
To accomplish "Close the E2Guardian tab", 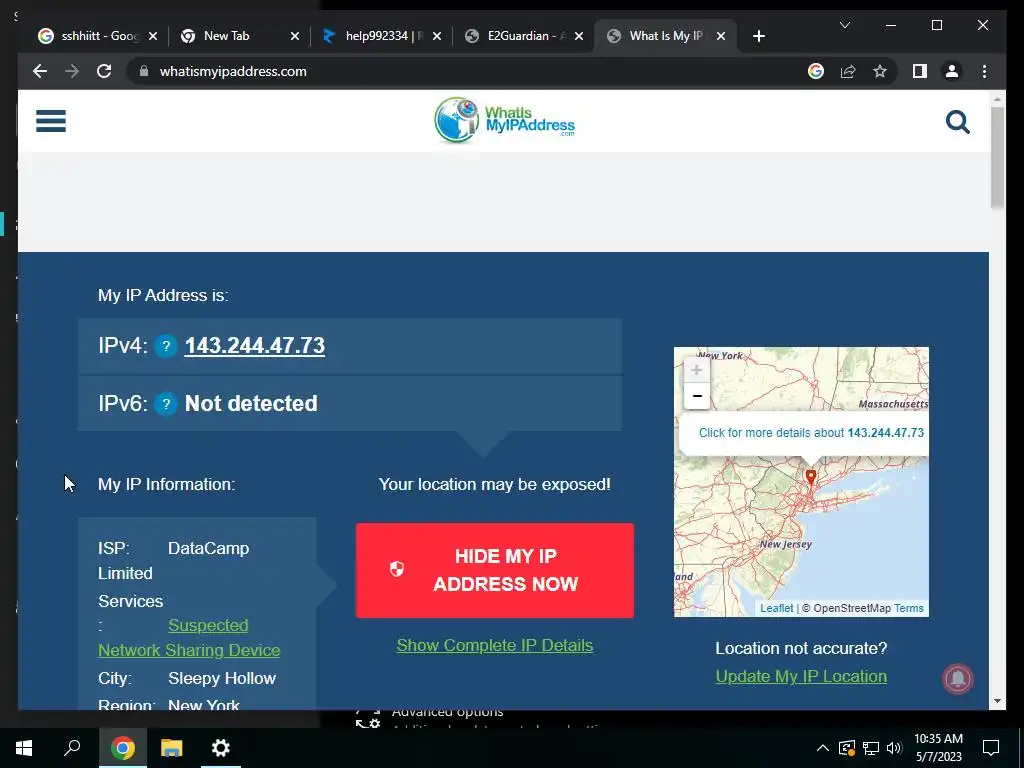I will click(x=579, y=36).
